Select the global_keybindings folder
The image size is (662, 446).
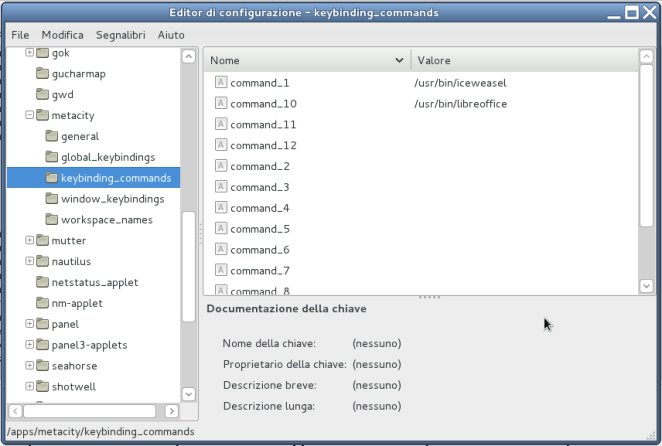pyautogui.click(x=108, y=157)
